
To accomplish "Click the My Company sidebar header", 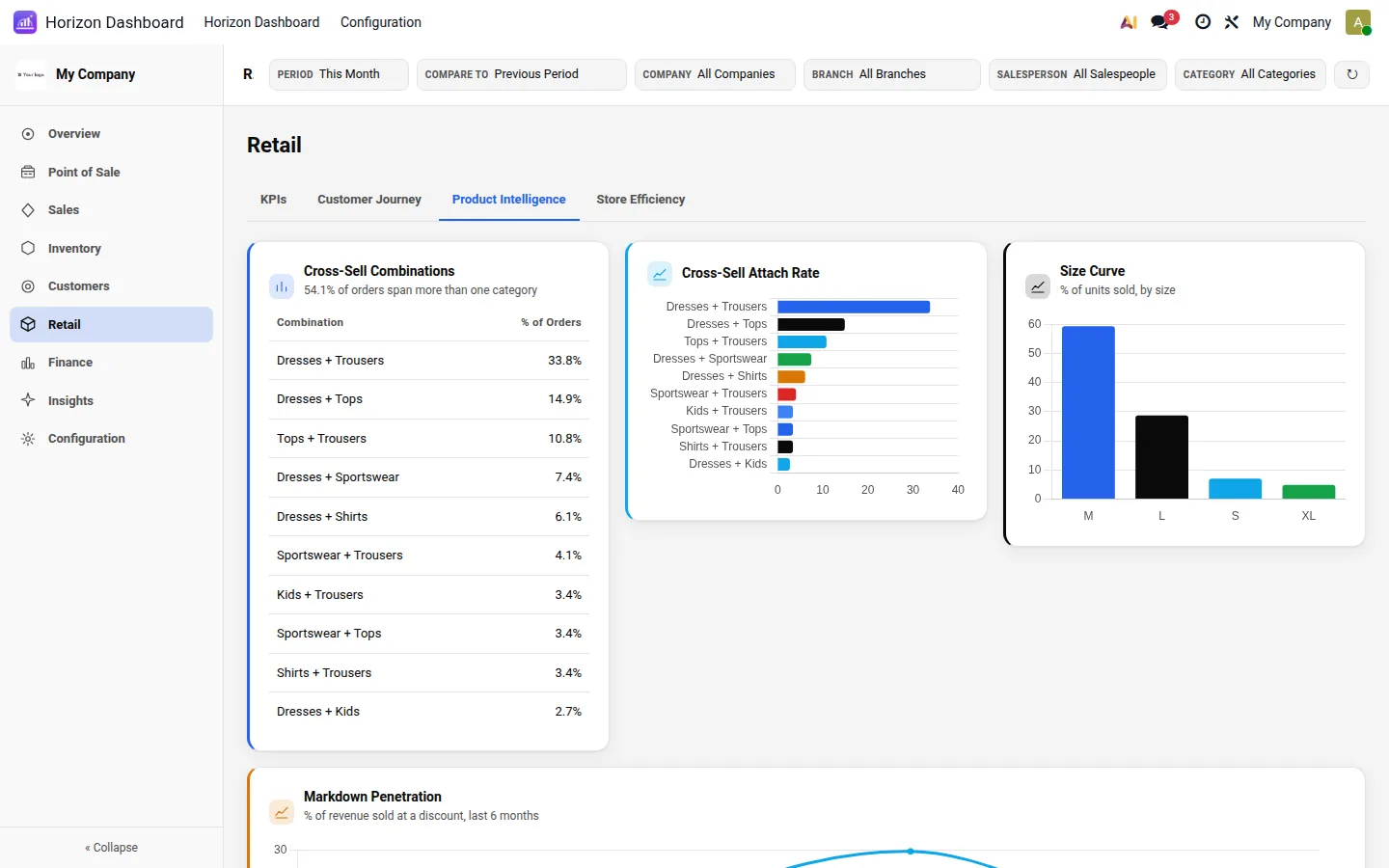I will 112,74.
